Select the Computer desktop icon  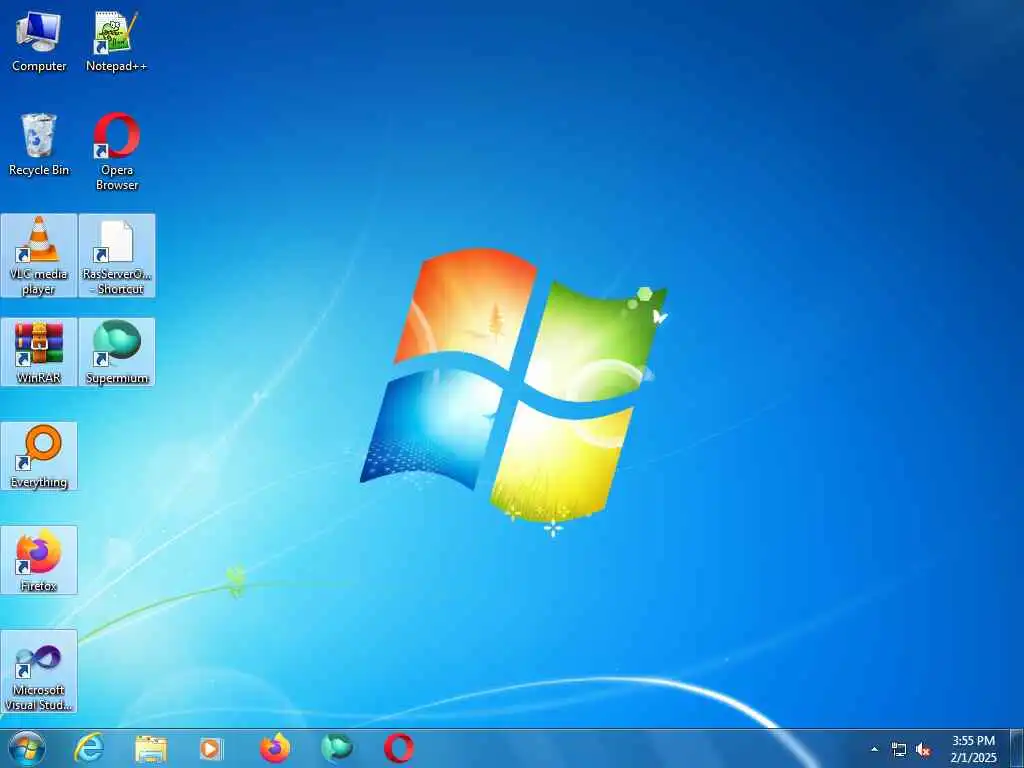click(39, 41)
